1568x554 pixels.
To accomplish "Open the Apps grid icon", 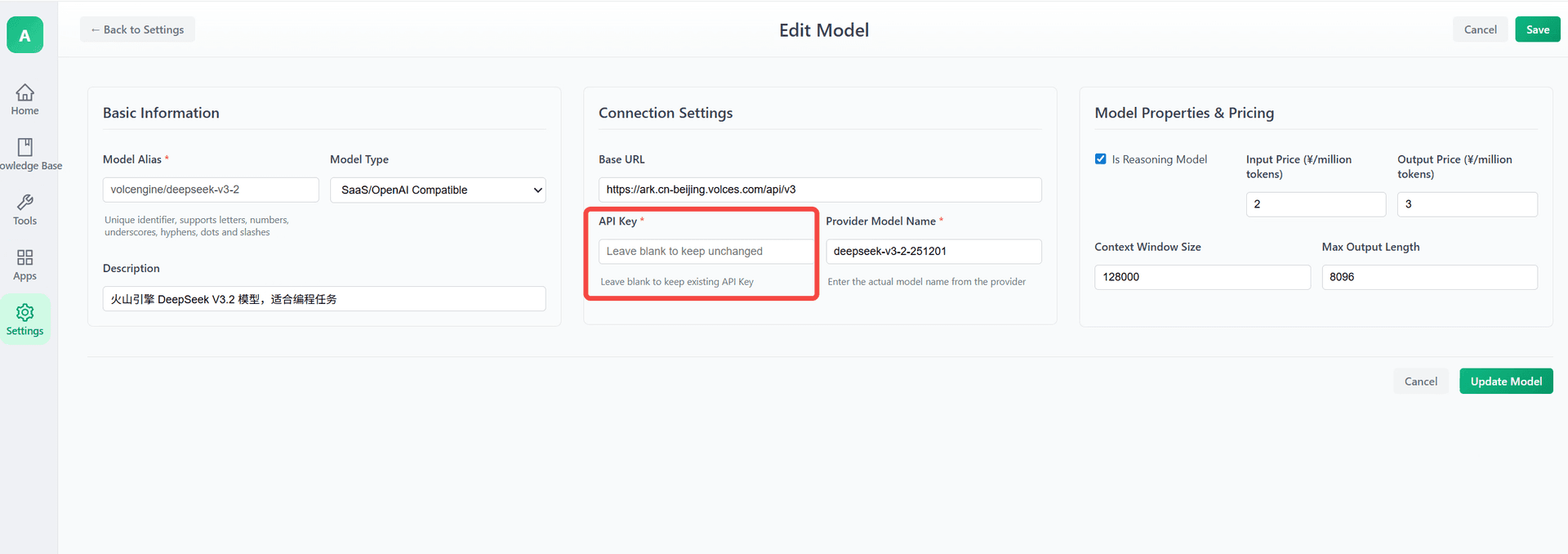I will pos(25,258).
